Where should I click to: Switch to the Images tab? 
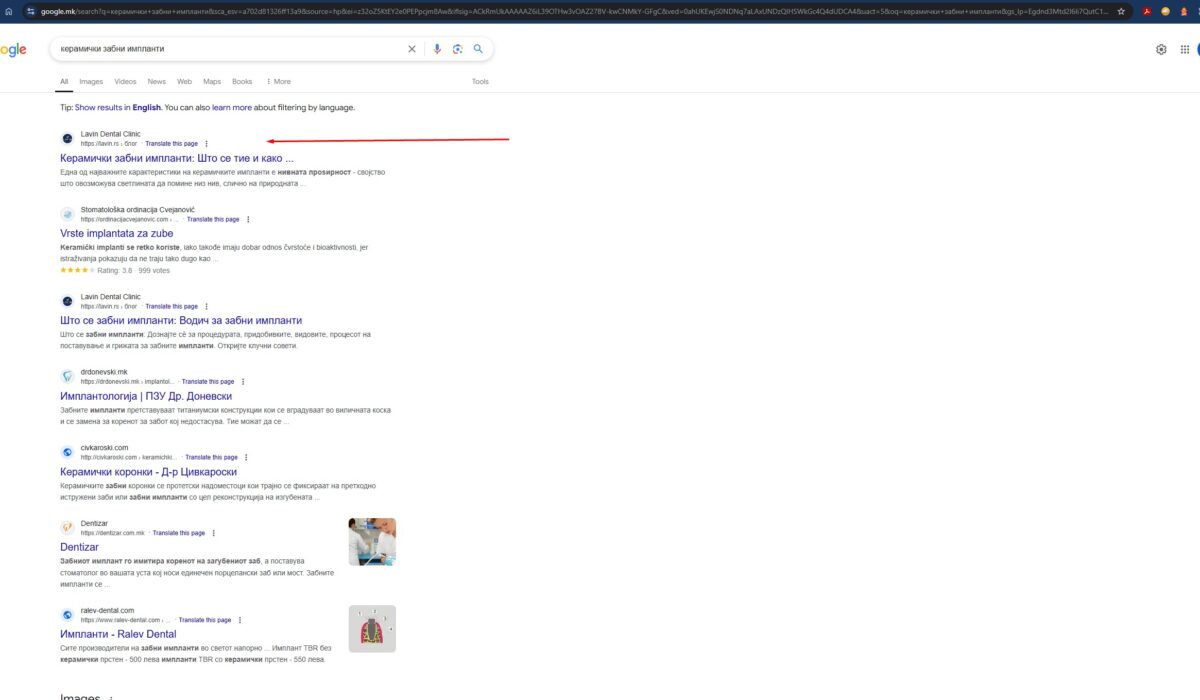(x=91, y=82)
